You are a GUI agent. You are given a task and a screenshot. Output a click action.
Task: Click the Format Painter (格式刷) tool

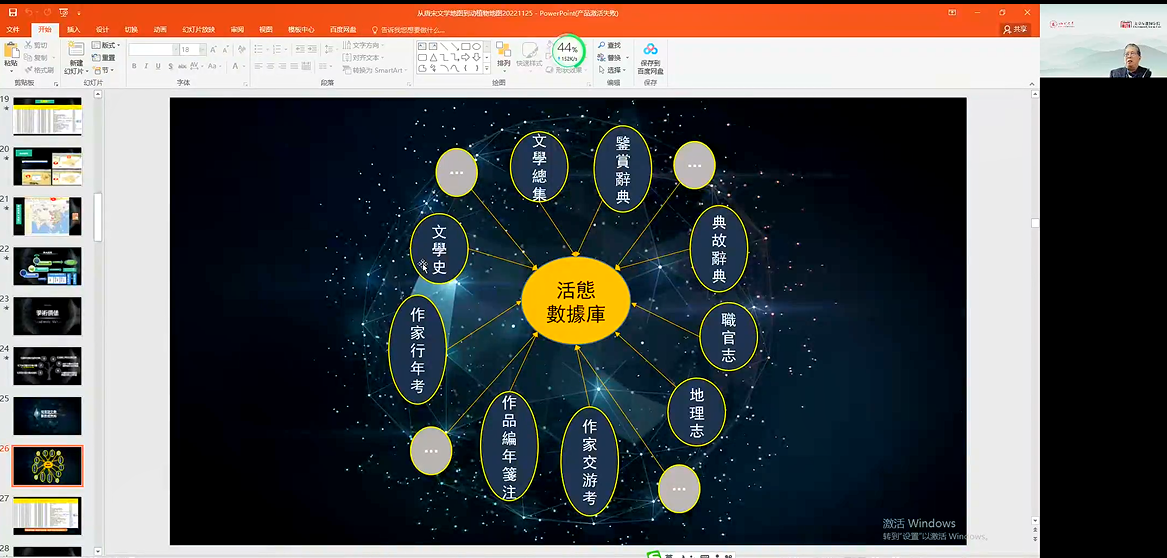pos(38,70)
